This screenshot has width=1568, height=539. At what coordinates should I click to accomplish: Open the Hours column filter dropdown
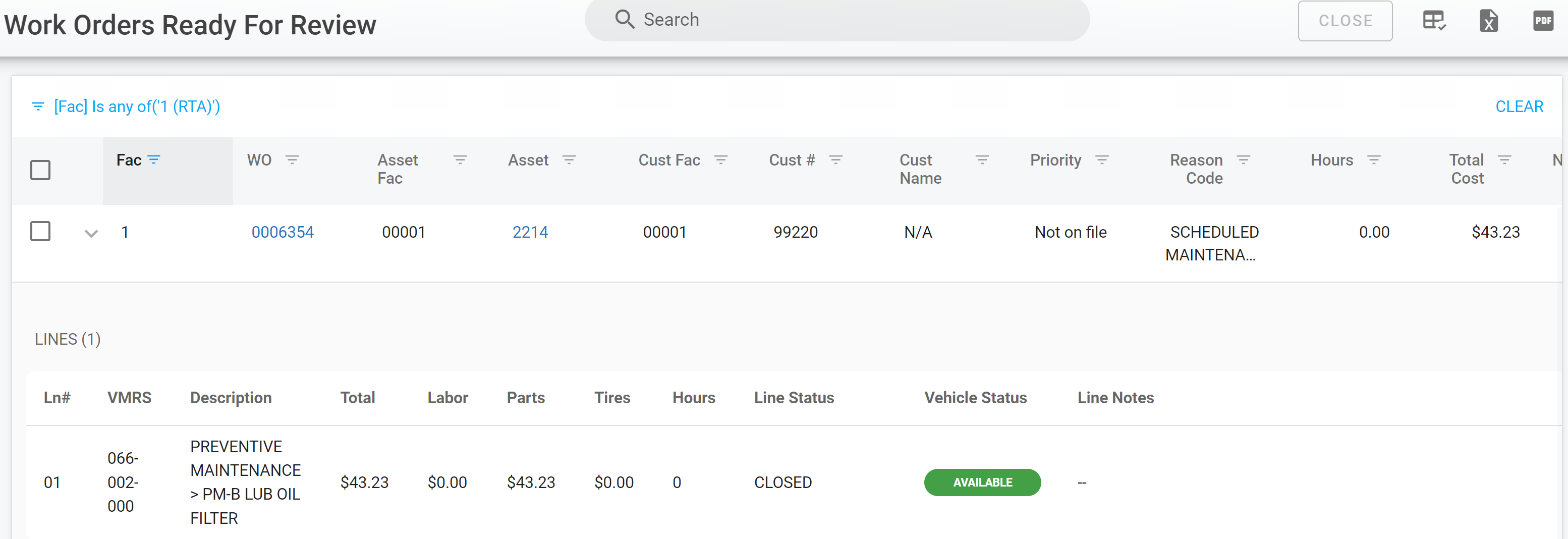pyautogui.click(x=1374, y=159)
